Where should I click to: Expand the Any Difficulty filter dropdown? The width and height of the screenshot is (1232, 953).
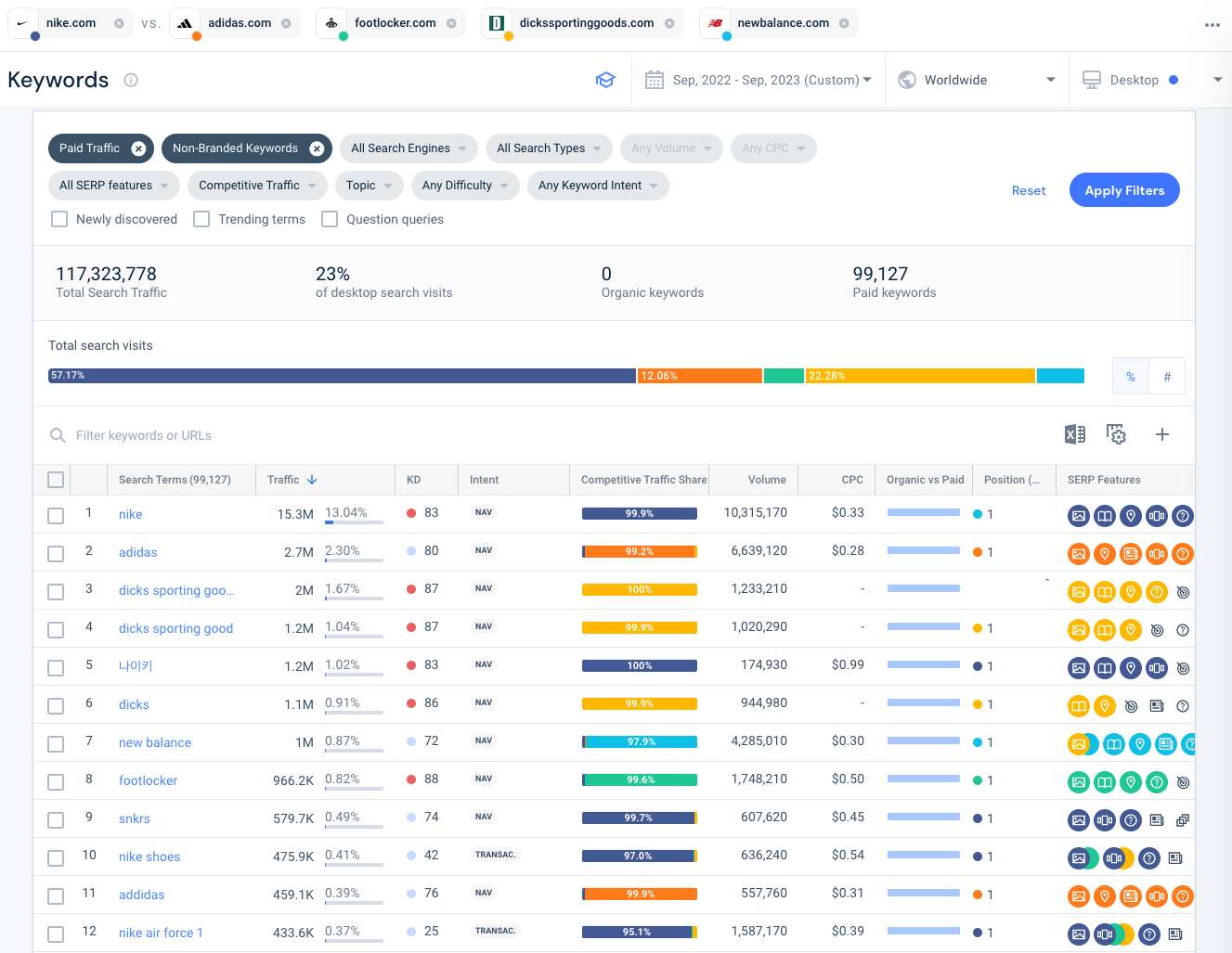pyautogui.click(x=465, y=186)
